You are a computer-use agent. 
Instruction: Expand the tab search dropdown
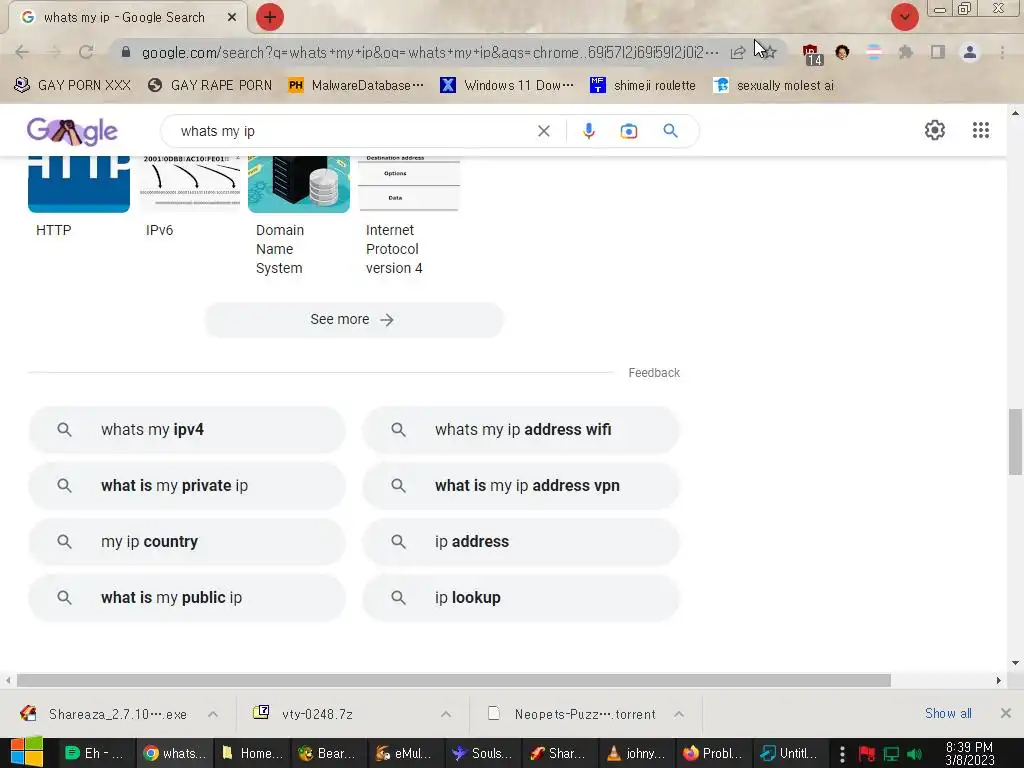tap(904, 17)
